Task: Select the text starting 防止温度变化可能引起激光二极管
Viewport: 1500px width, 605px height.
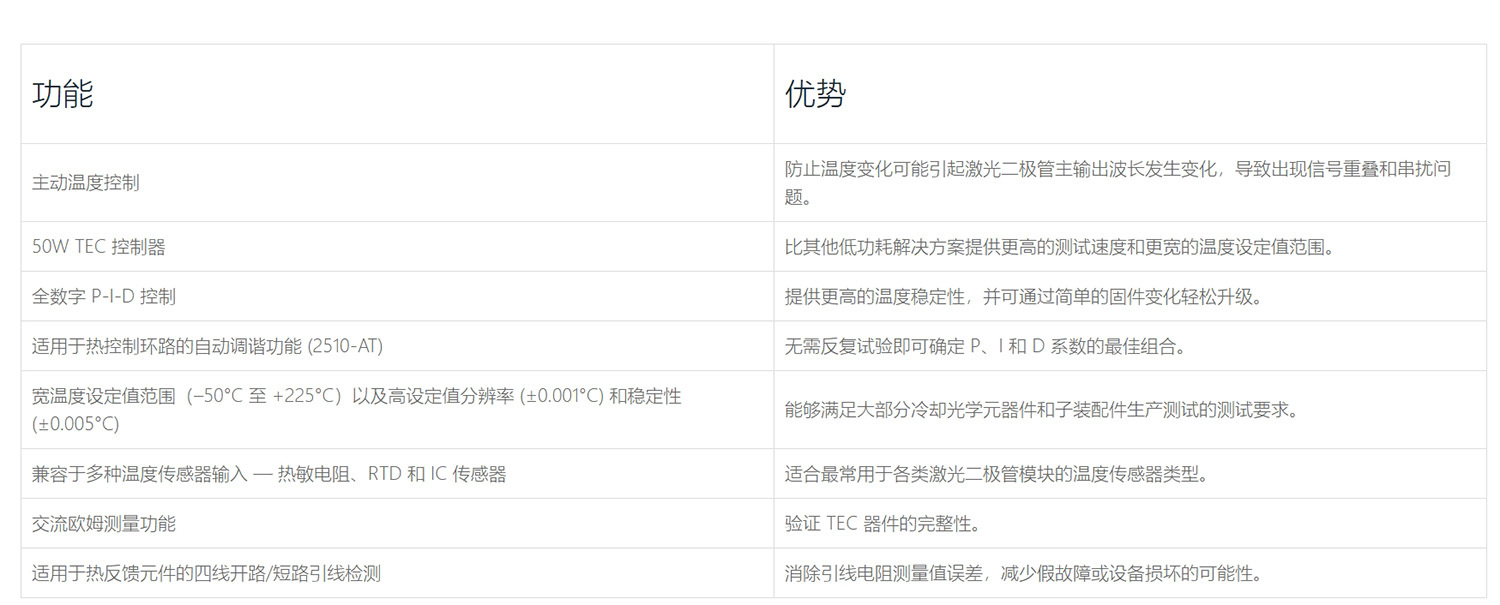Action: pos(1118,183)
